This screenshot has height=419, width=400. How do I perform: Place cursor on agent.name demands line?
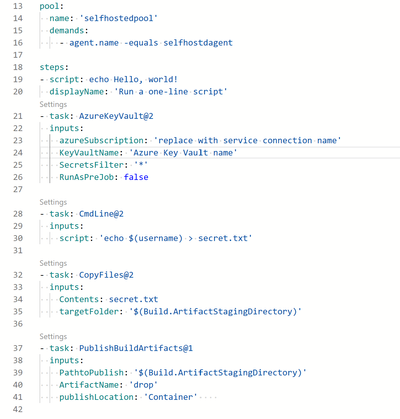tap(146, 43)
